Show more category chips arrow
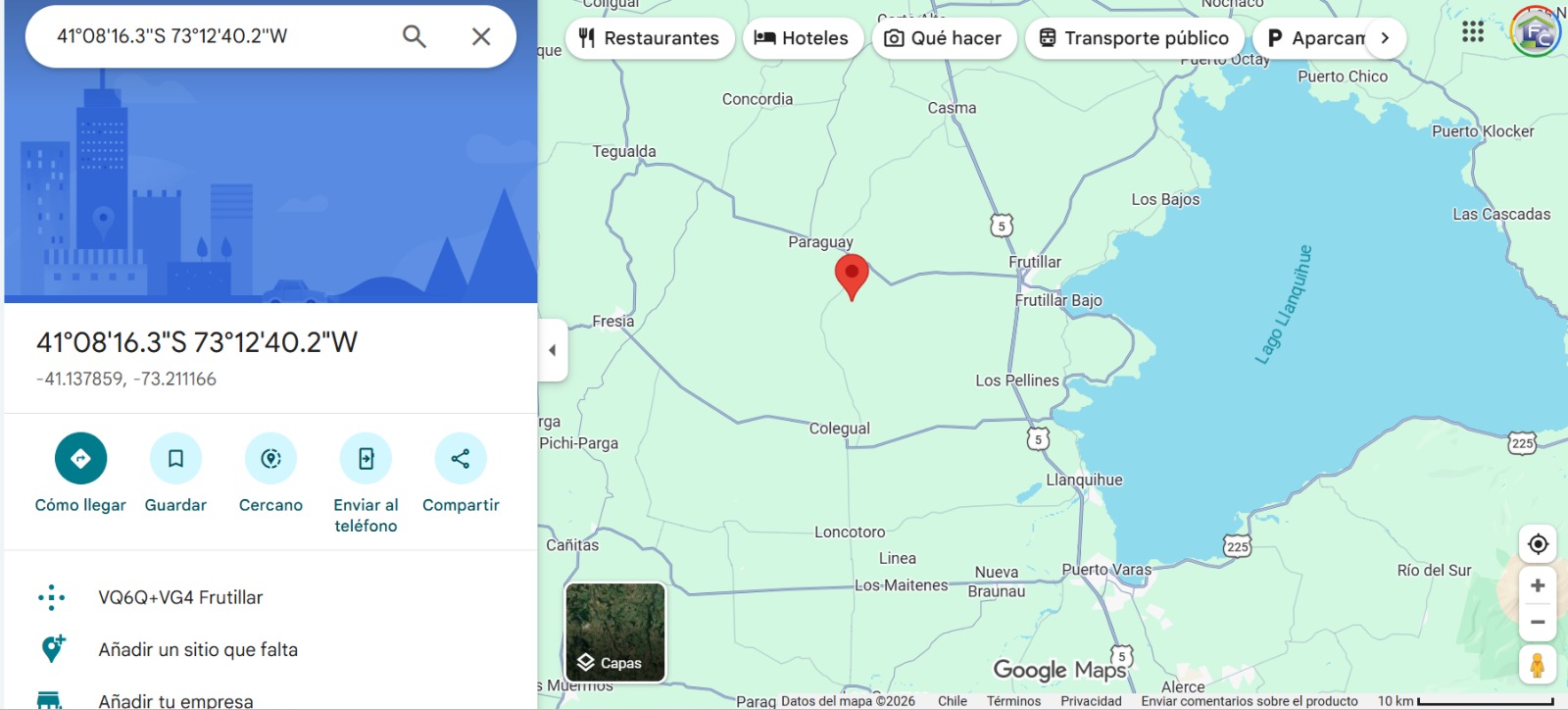The height and width of the screenshot is (710, 1568). click(1385, 38)
